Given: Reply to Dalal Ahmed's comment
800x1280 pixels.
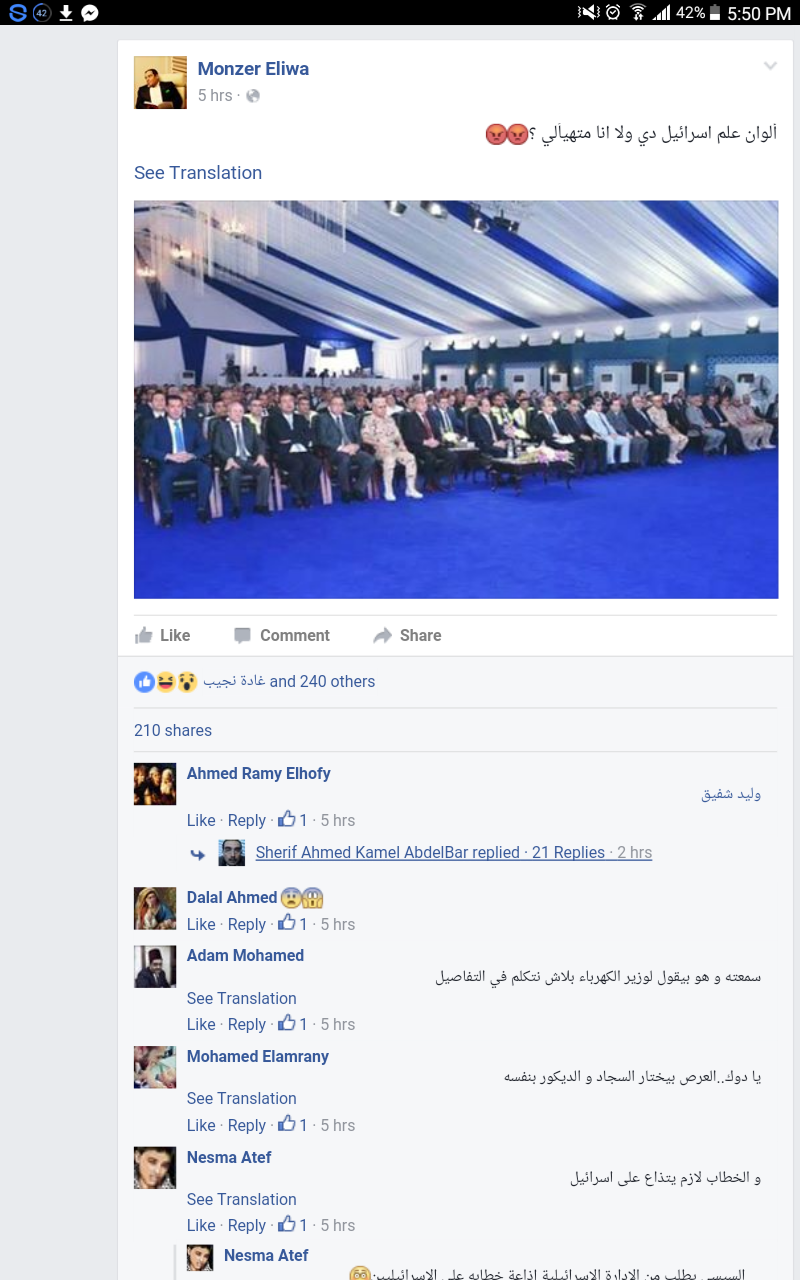Looking at the screenshot, I should click(x=246, y=924).
